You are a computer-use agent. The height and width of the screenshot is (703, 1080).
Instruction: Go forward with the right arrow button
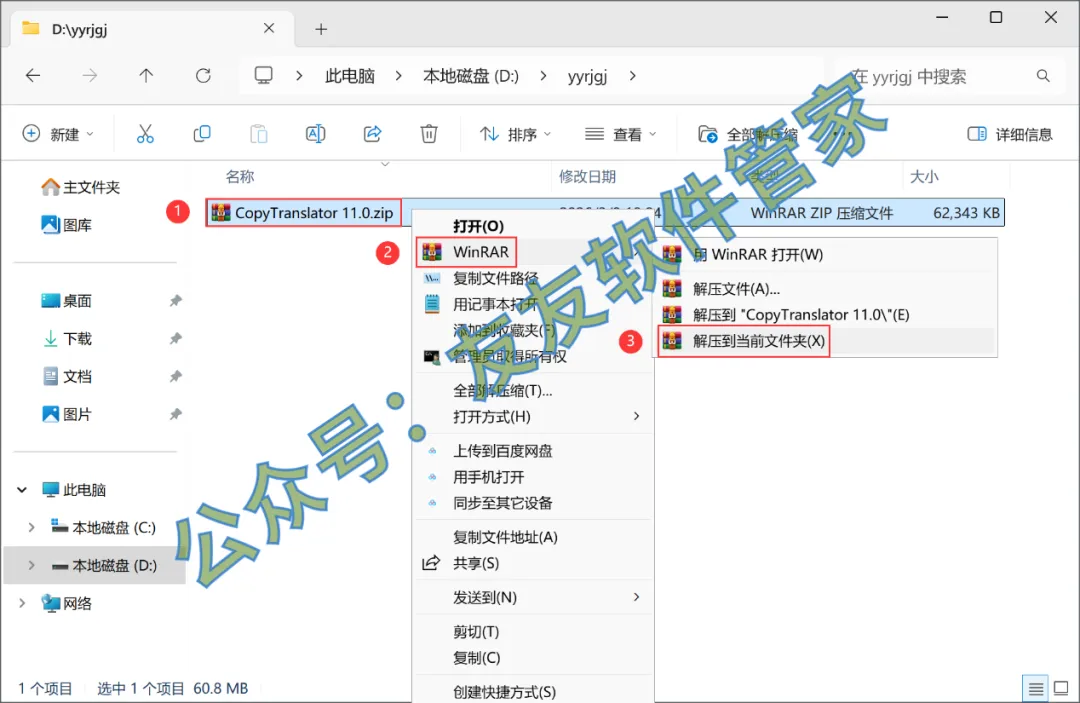(x=90, y=76)
